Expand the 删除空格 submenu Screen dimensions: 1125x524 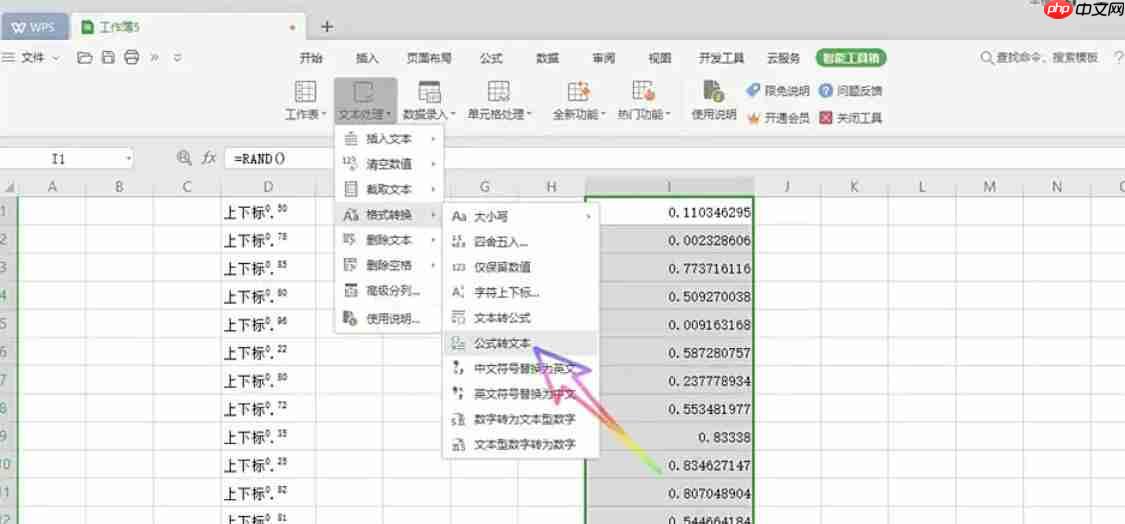pyautogui.click(x=390, y=266)
